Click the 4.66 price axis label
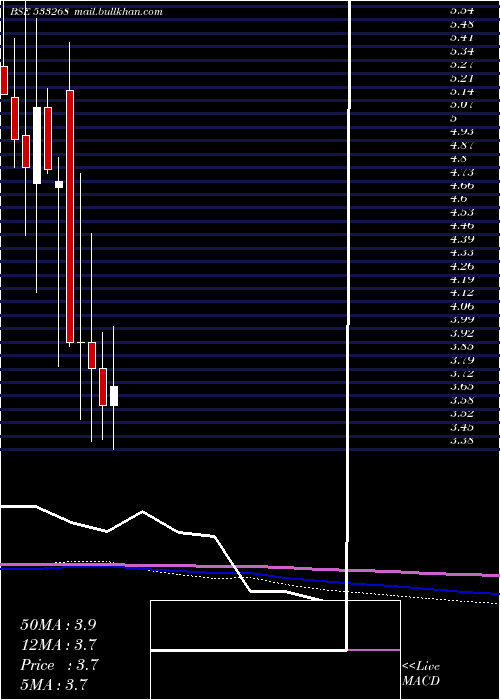 pyautogui.click(x=462, y=185)
